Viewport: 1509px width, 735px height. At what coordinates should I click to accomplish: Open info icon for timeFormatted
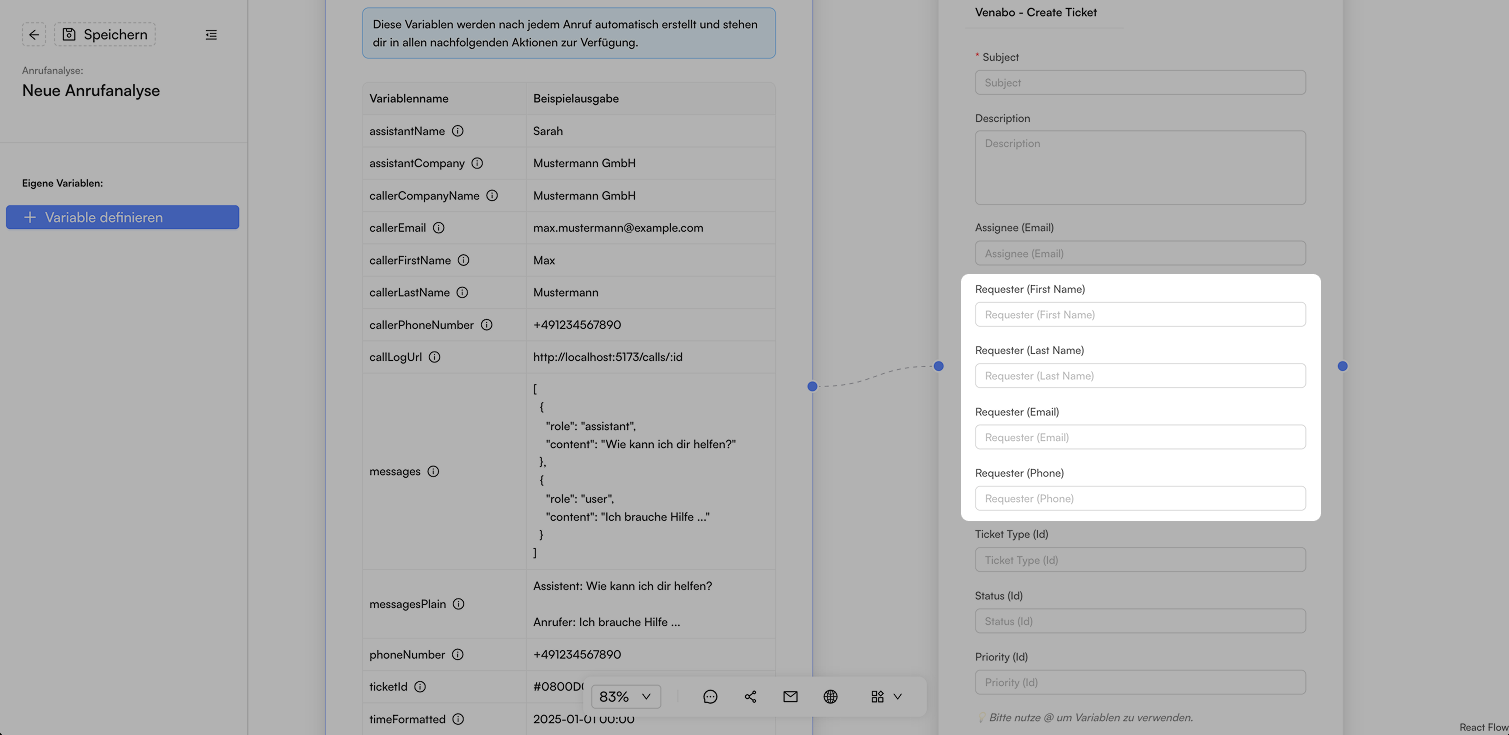point(458,719)
